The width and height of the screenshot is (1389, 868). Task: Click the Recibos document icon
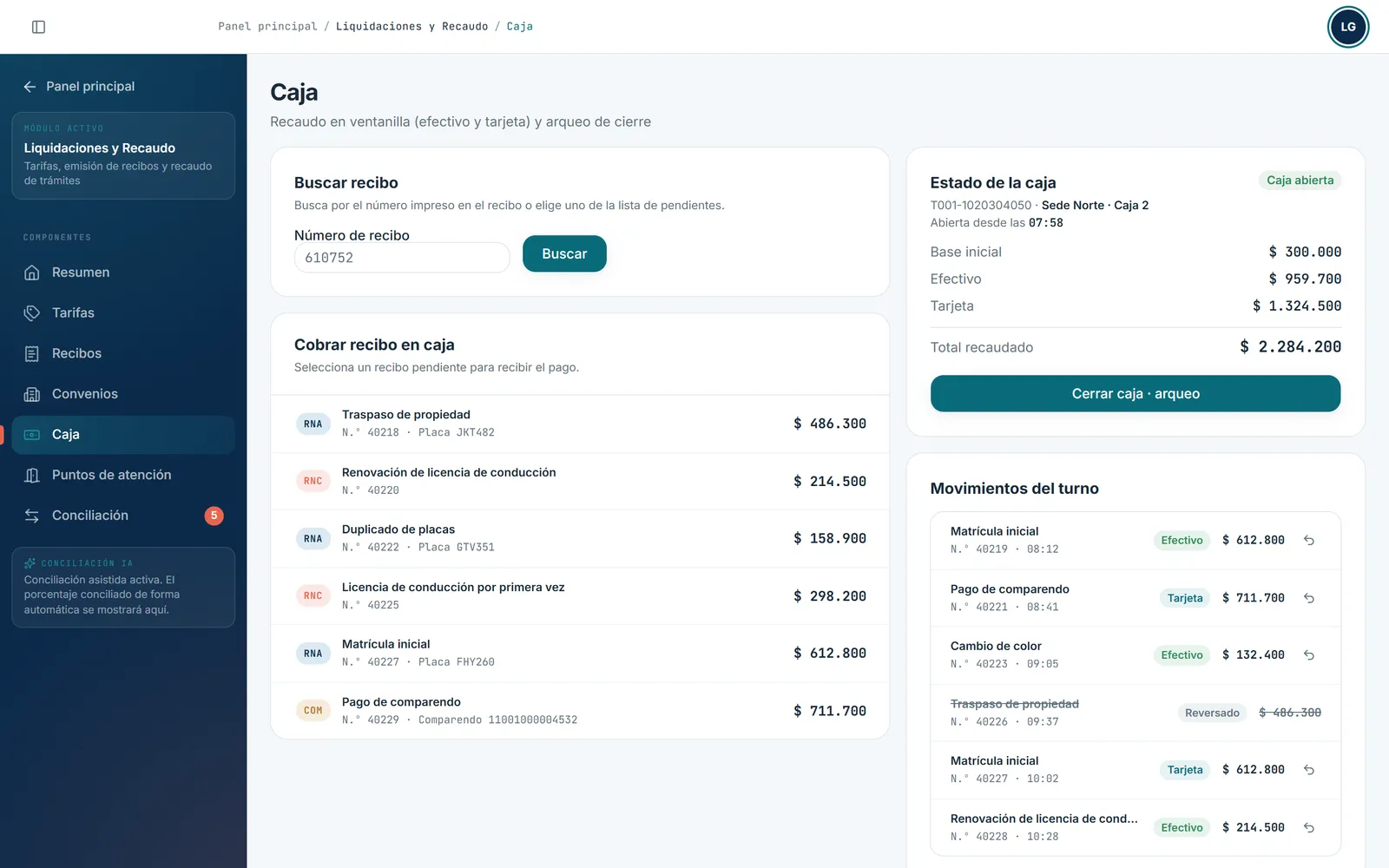click(x=32, y=353)
